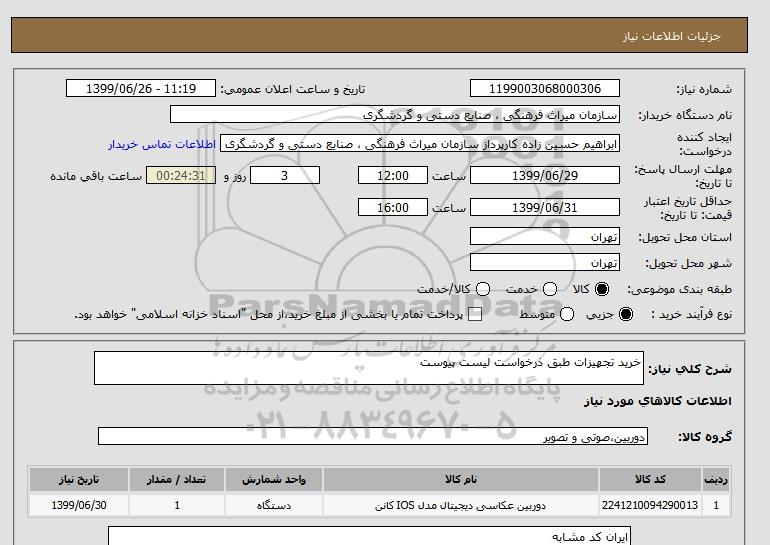Screen dimensions: 770x545
Task: Click the delivery city تهران field
Action: 545,262
